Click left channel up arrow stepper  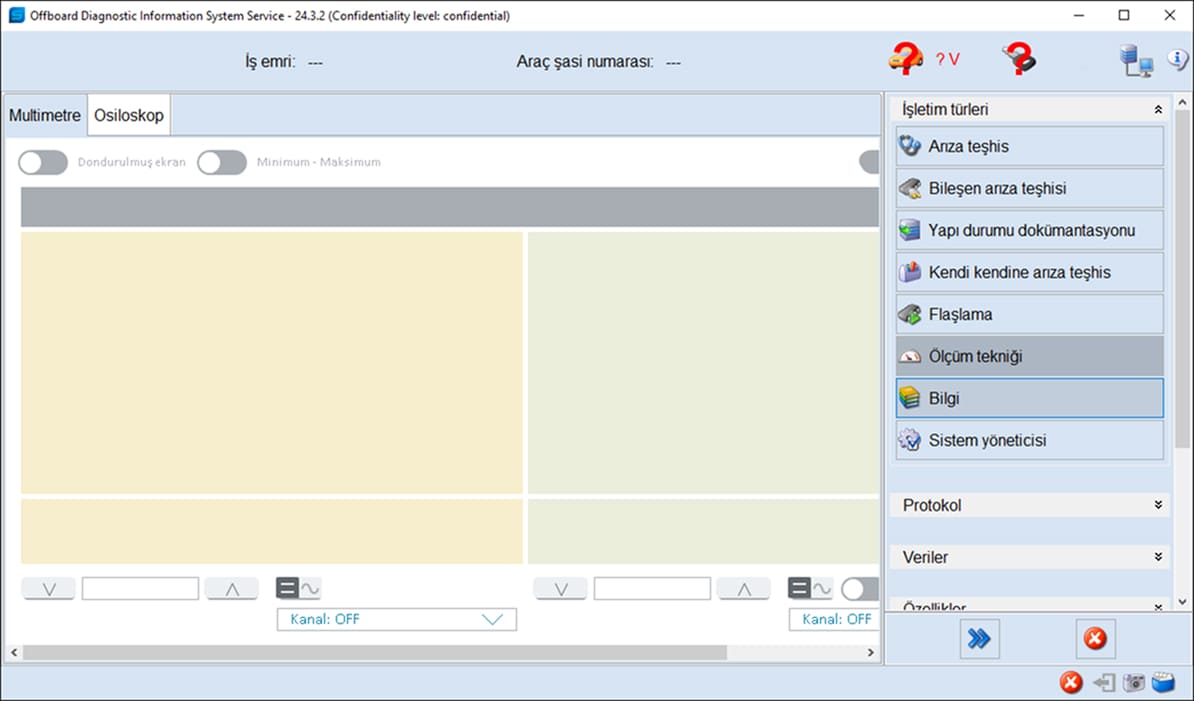(231, 588)
